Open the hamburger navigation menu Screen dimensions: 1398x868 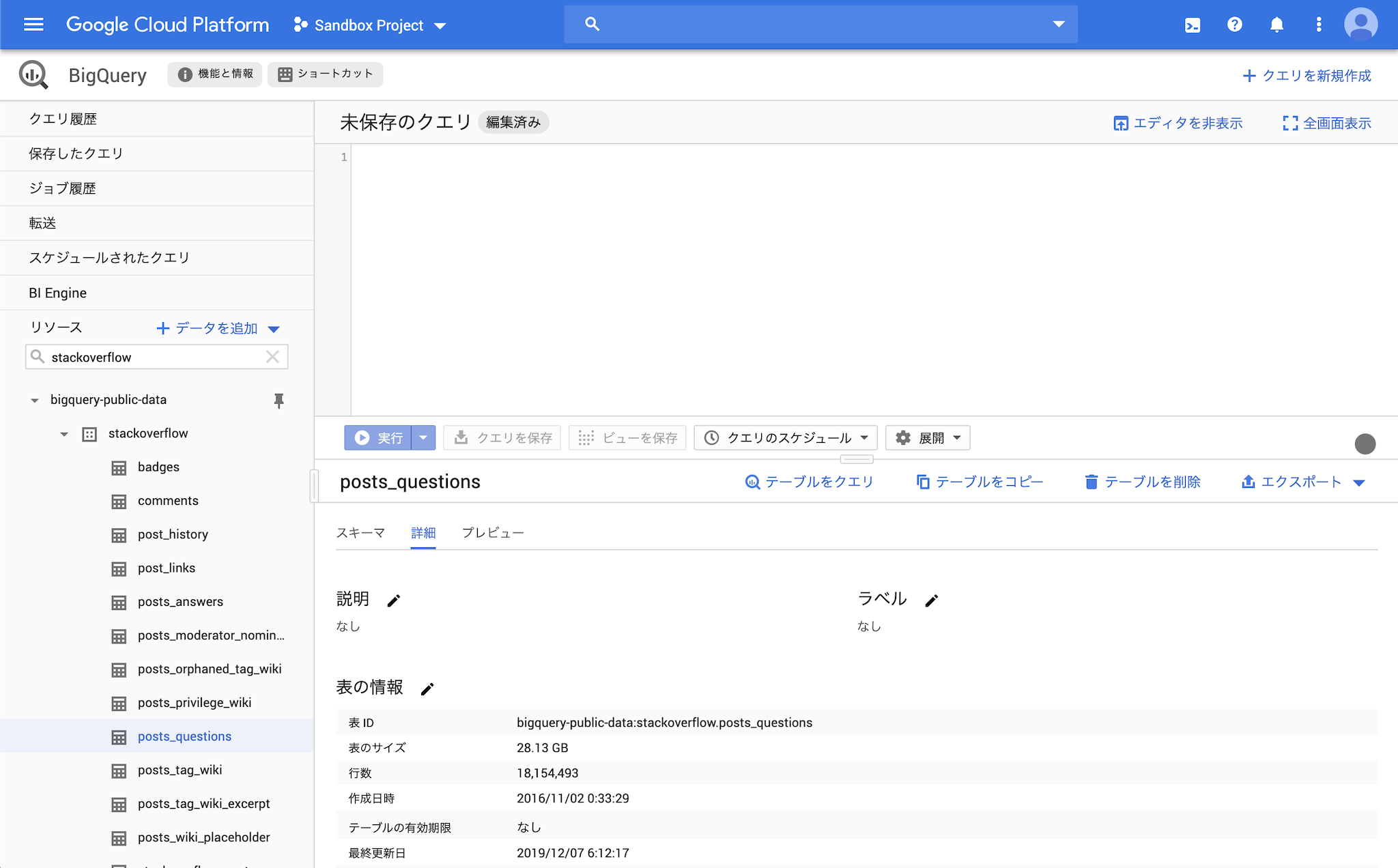pos(33,25)
